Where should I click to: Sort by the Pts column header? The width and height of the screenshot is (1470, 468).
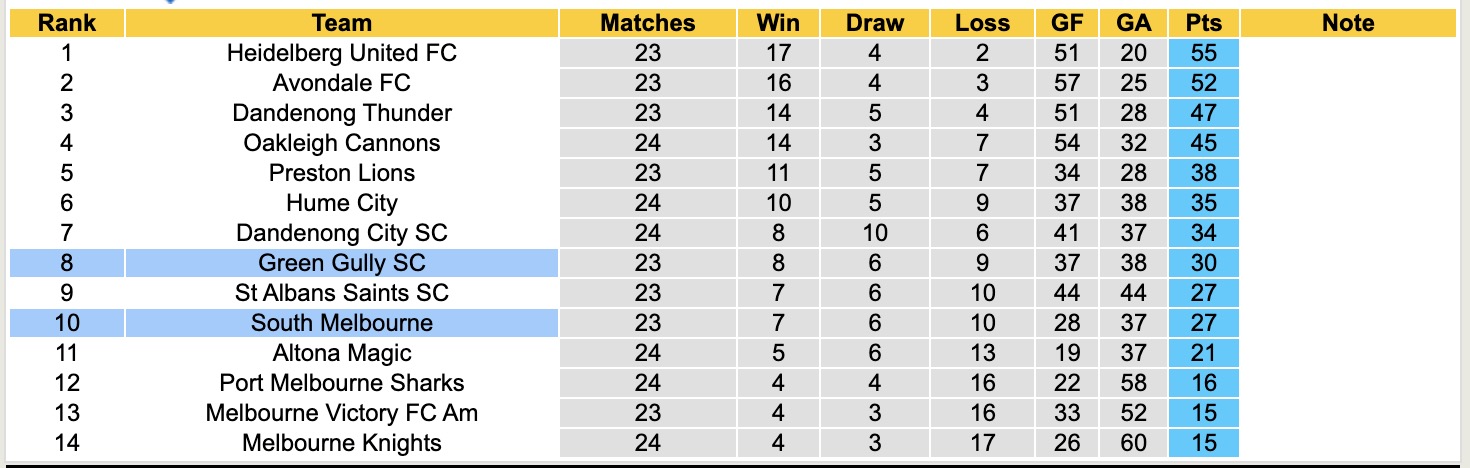(1203, 23)
